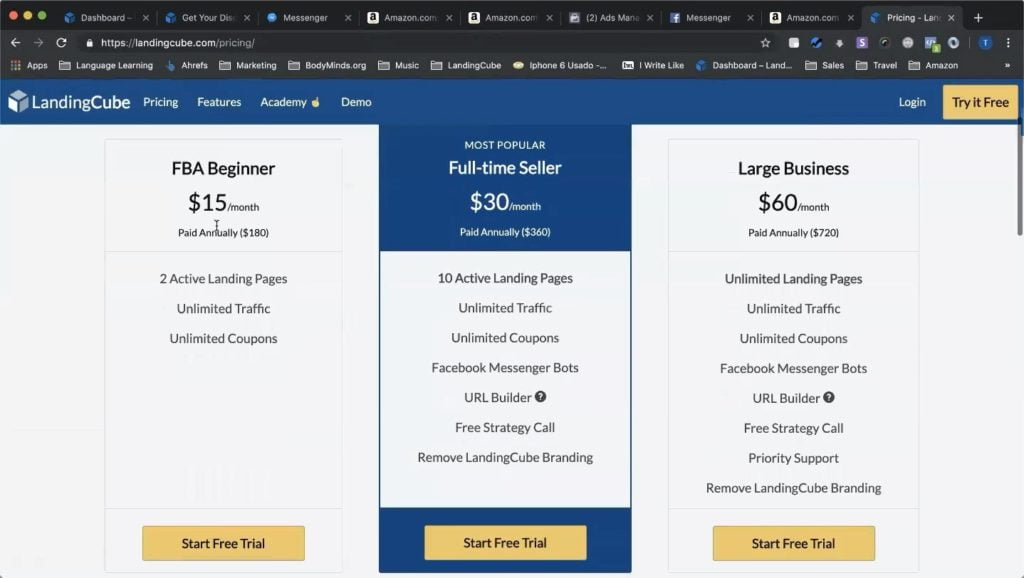This screenshot has width=1024, height=578.
Task: Open the Apps bookmarks grid
Action: click(x=29, y=65)
